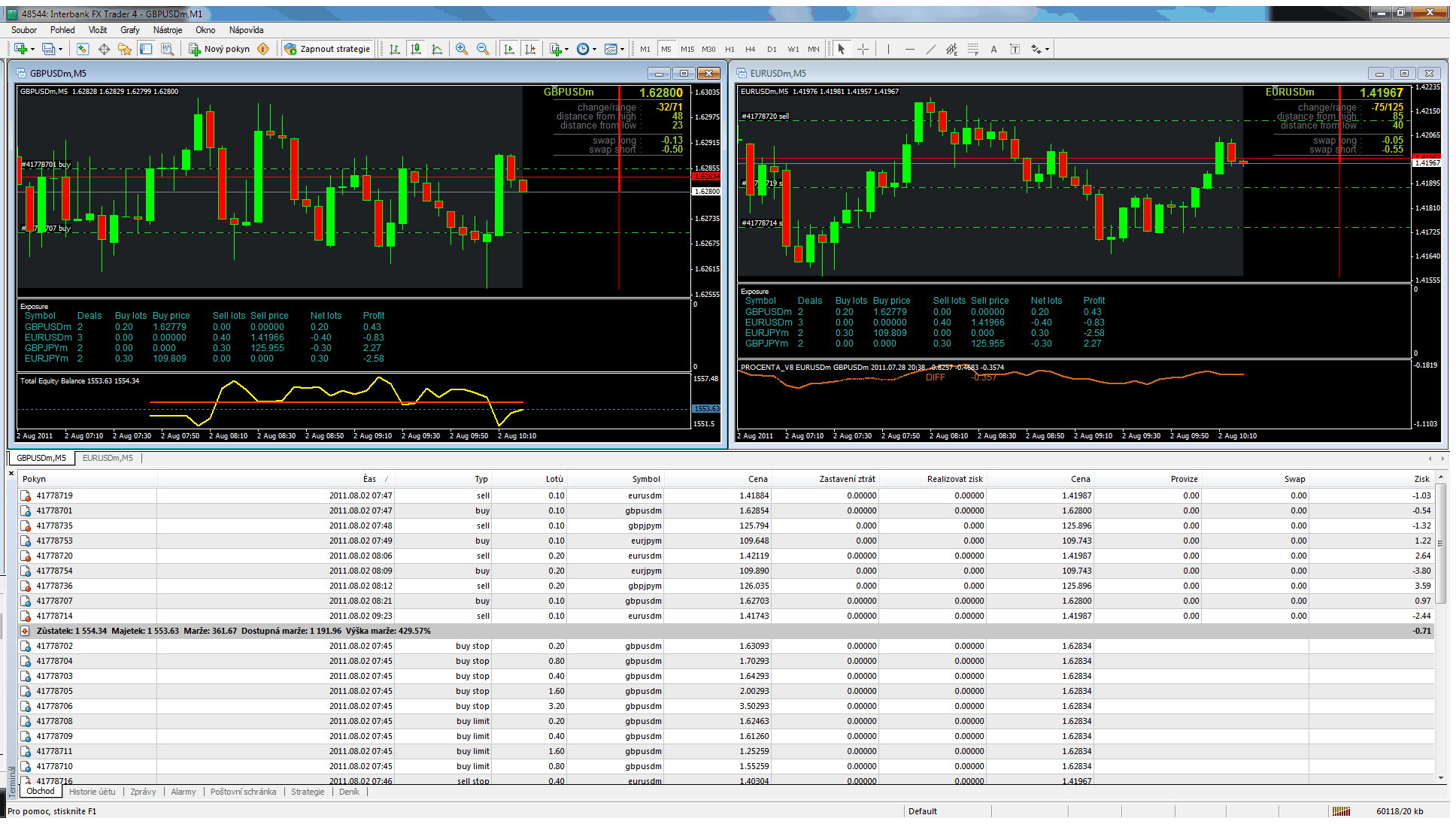The width and height of the screenshot is (1456, 824).
Task: Select order 41778720 row
Action: pyautogui.click(x=726, y=556)
